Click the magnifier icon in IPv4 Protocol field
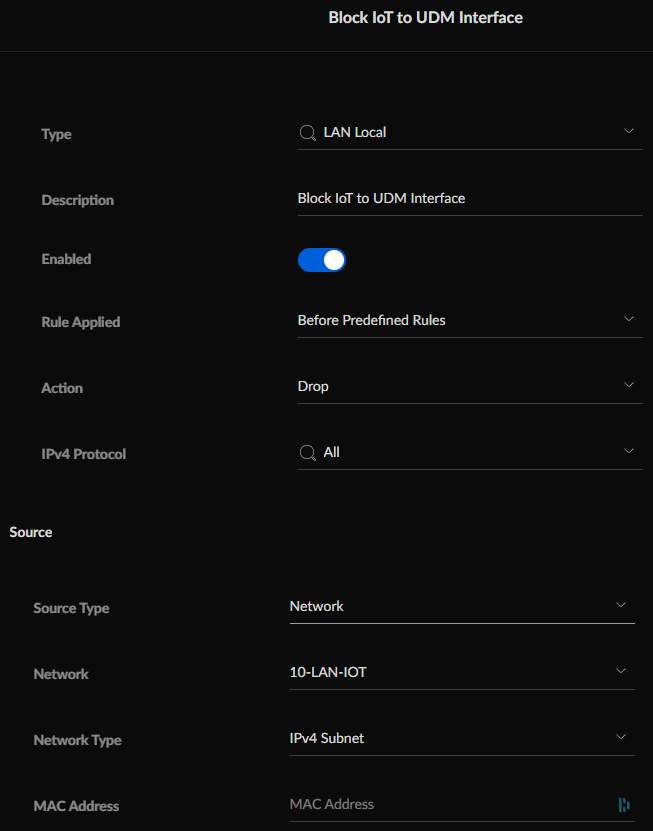This screenshot has height=831, width=653. click(308, 453)
